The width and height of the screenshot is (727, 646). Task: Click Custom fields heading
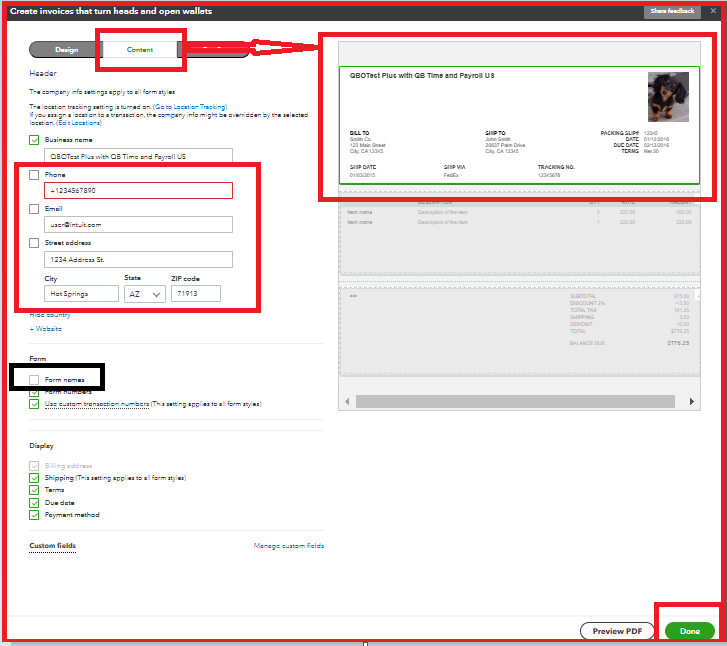52,546
